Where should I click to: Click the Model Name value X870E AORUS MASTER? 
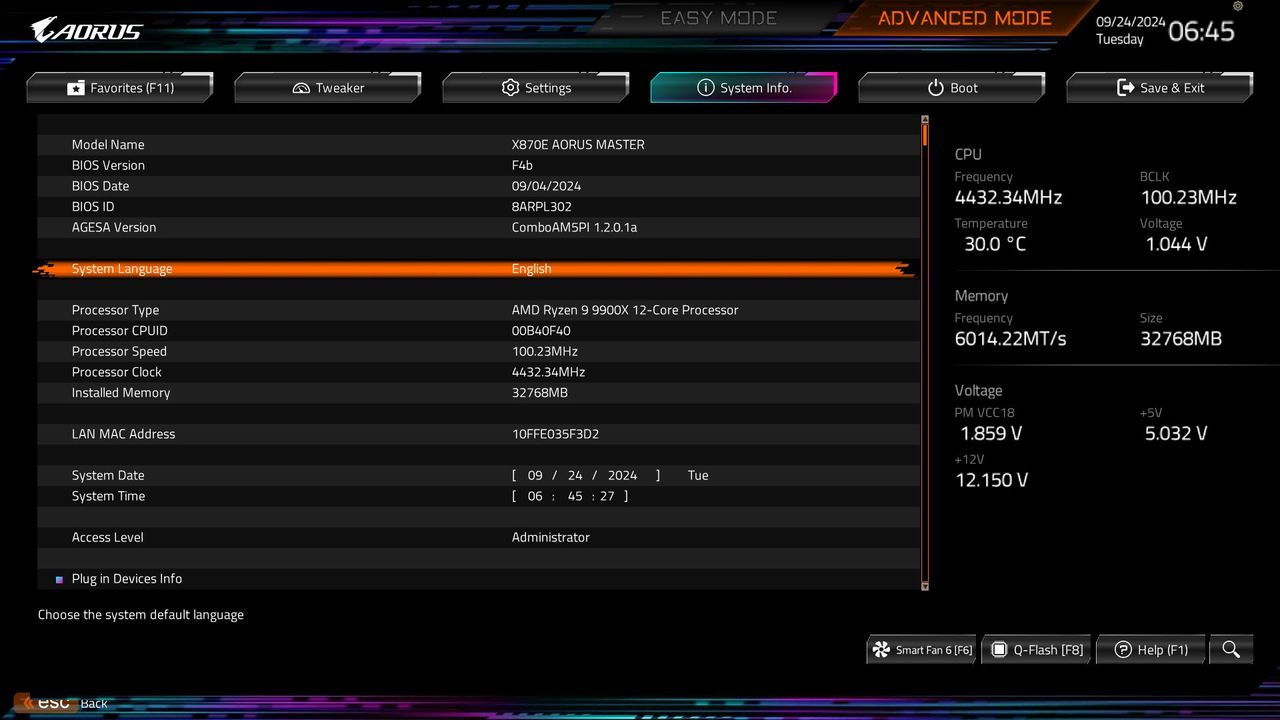(x=578, y=145)
